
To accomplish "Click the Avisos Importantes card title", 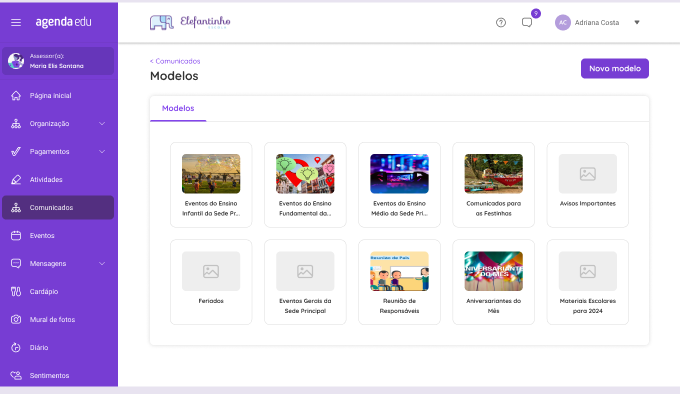I will (x=588, y=203).
